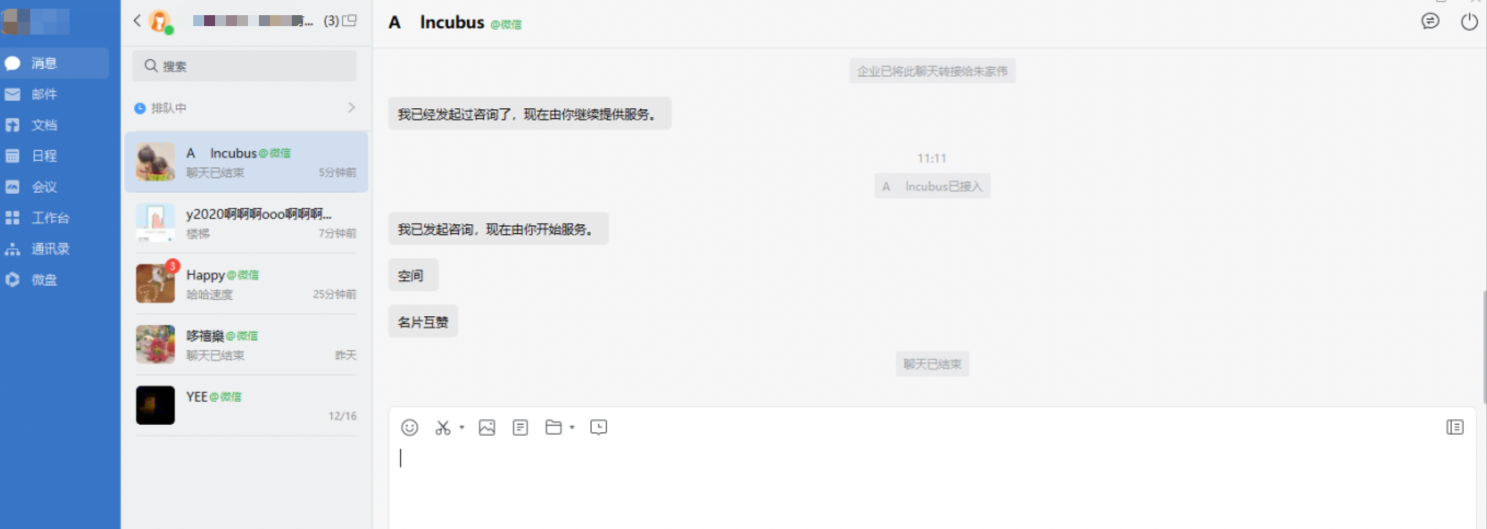This screenshot has height=529, width=1487.
Task: Open dropdown arrow beside folder icon
Action: 572,428
